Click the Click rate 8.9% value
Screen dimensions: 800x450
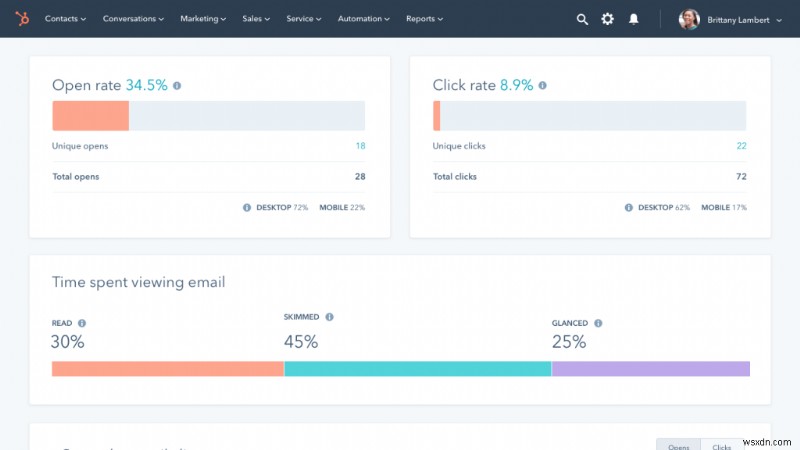pyautogui.click(x=516, y=85)
